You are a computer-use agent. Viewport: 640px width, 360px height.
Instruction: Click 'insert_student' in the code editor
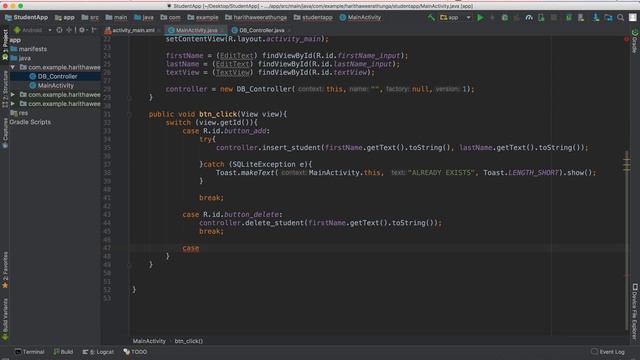[x=292, y=148]
